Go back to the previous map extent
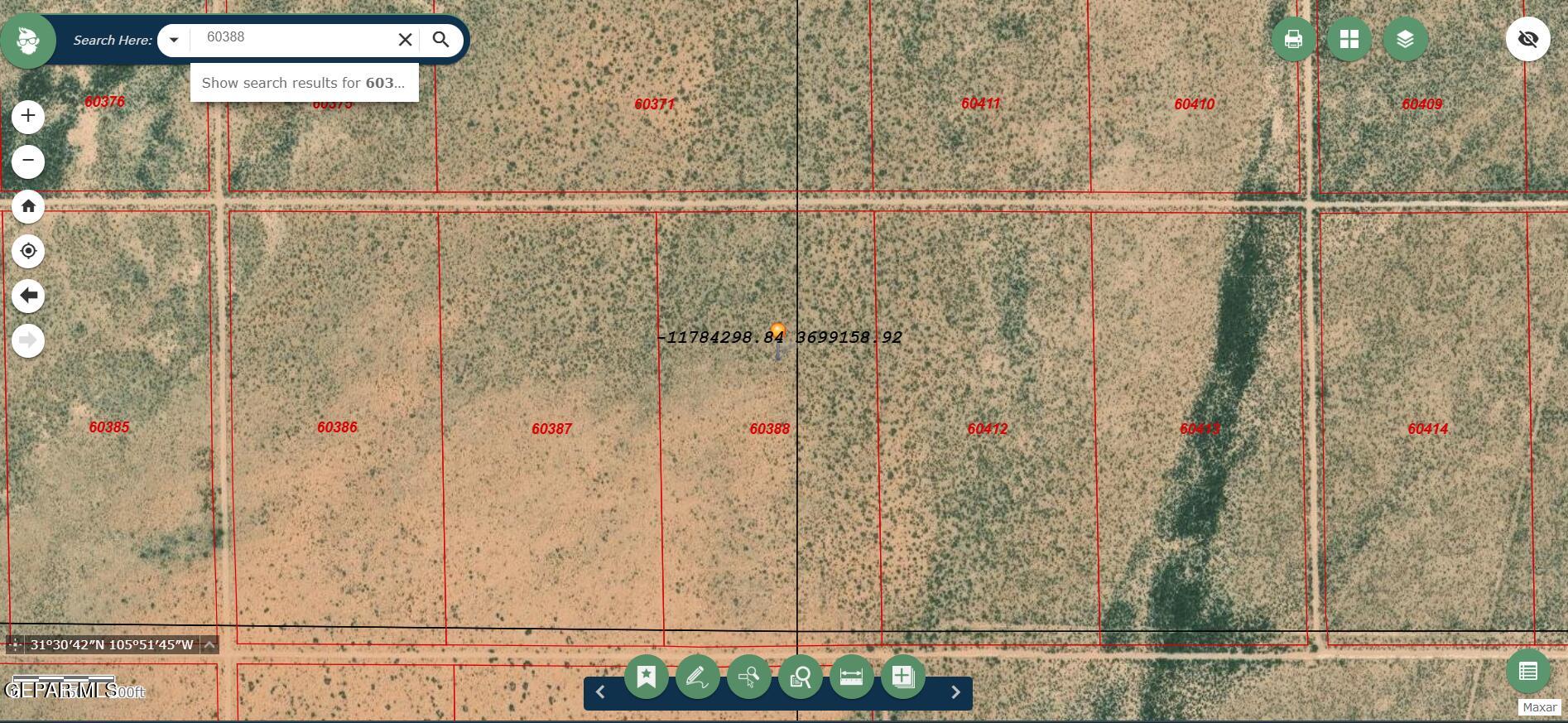 click(x=28, y=296)
